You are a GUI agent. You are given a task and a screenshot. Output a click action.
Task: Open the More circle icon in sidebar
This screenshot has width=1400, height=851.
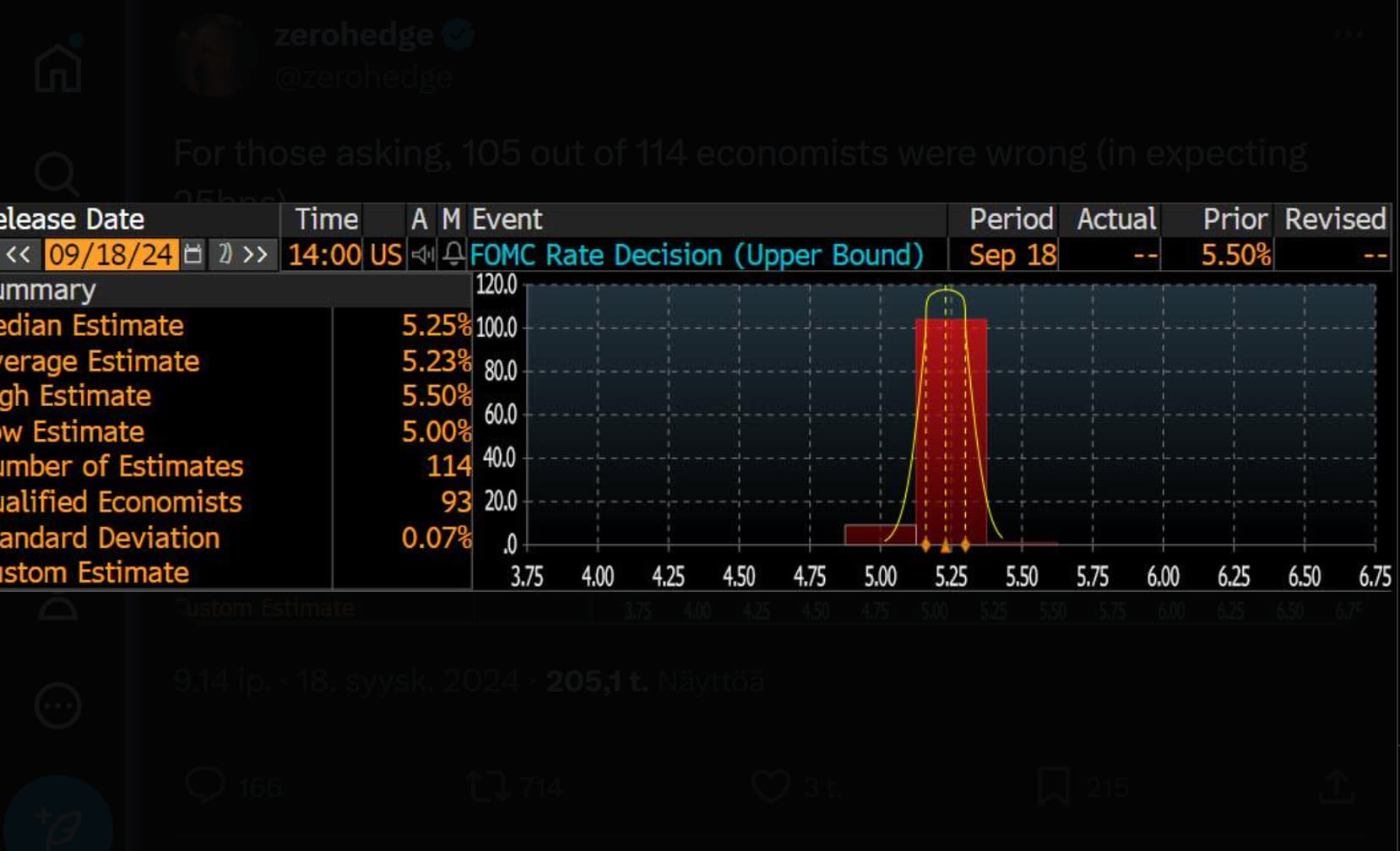tap(57, 706)
